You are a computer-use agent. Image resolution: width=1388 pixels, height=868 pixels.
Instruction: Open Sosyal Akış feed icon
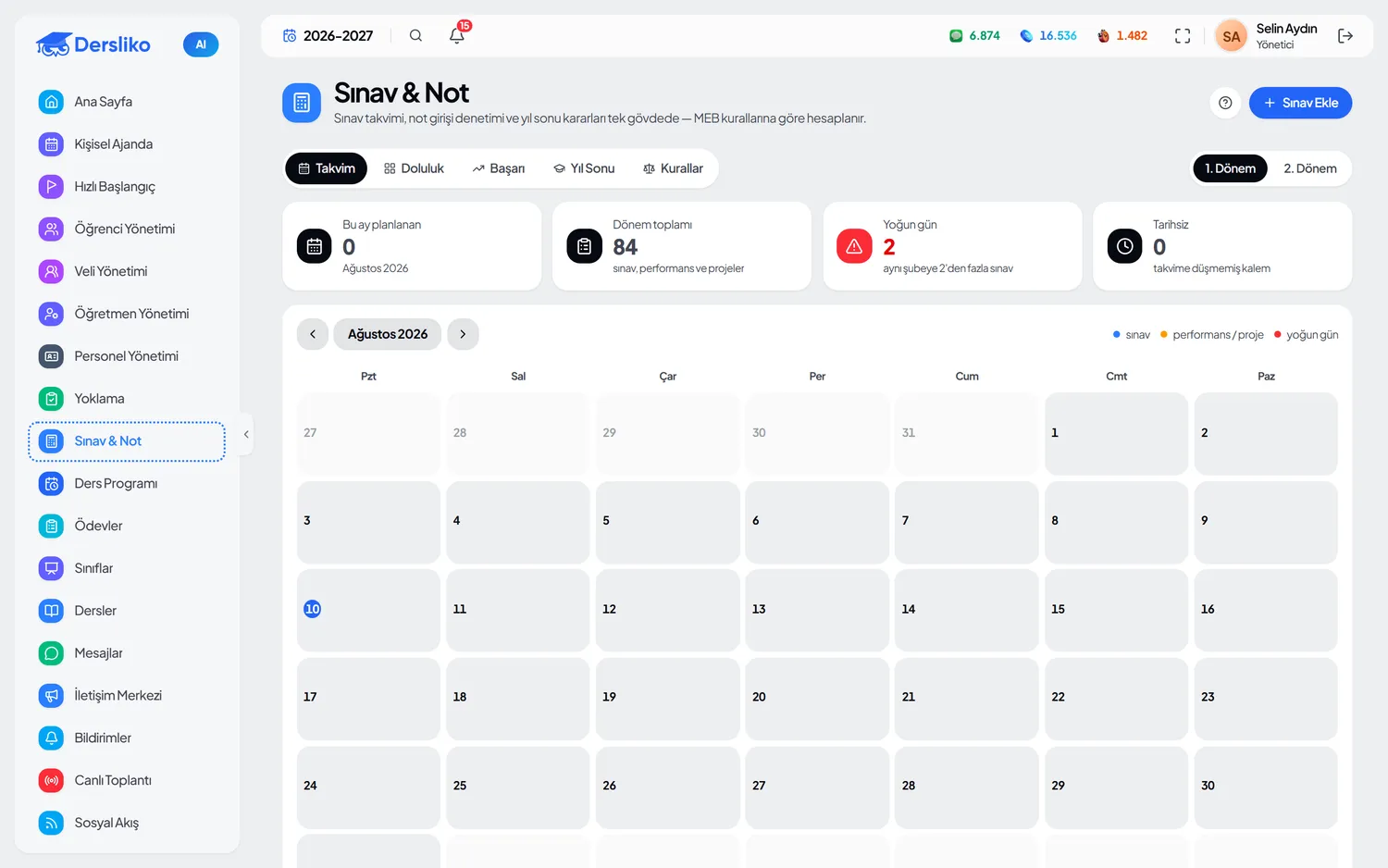pyautogui.click(x=52, y=823)
